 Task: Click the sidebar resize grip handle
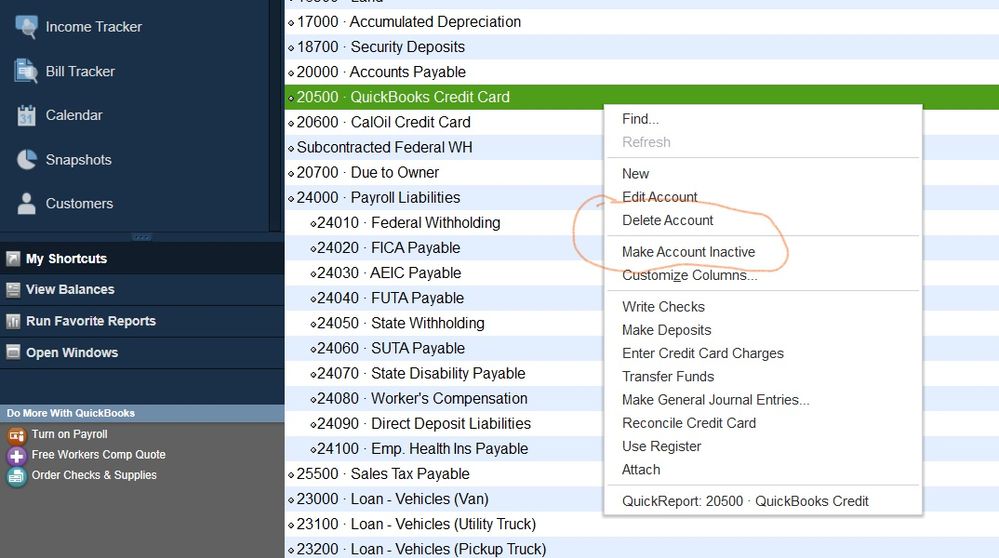141,237
